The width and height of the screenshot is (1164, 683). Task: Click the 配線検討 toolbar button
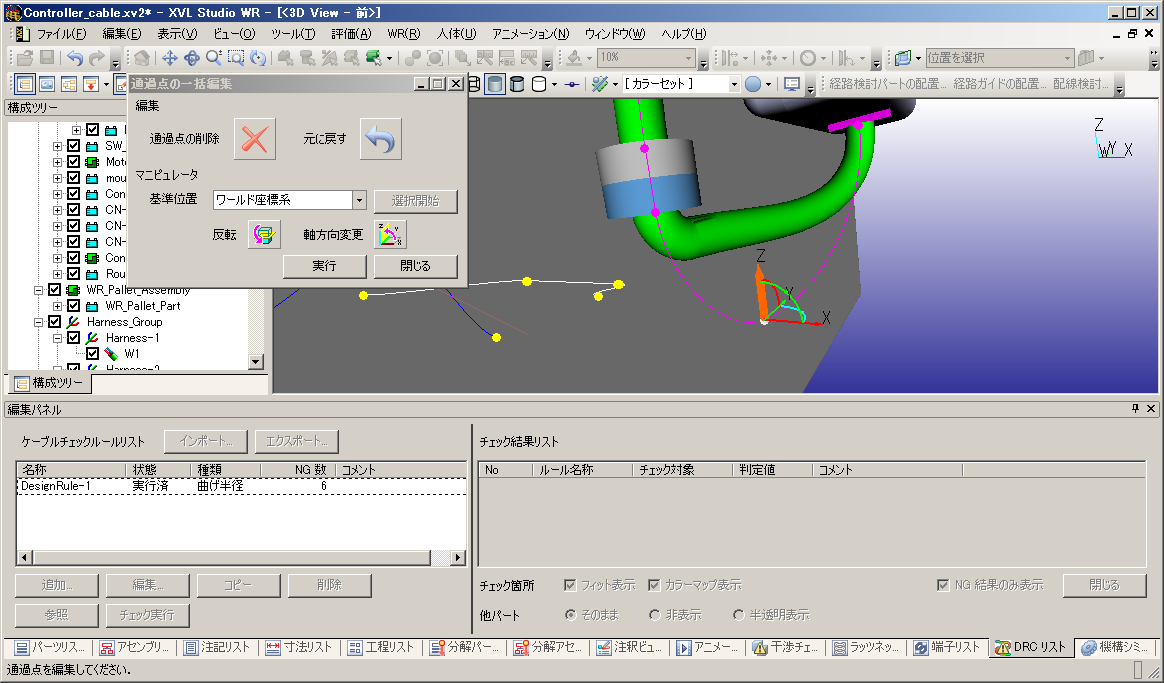pyautogui.click(x=1080, y=84)
